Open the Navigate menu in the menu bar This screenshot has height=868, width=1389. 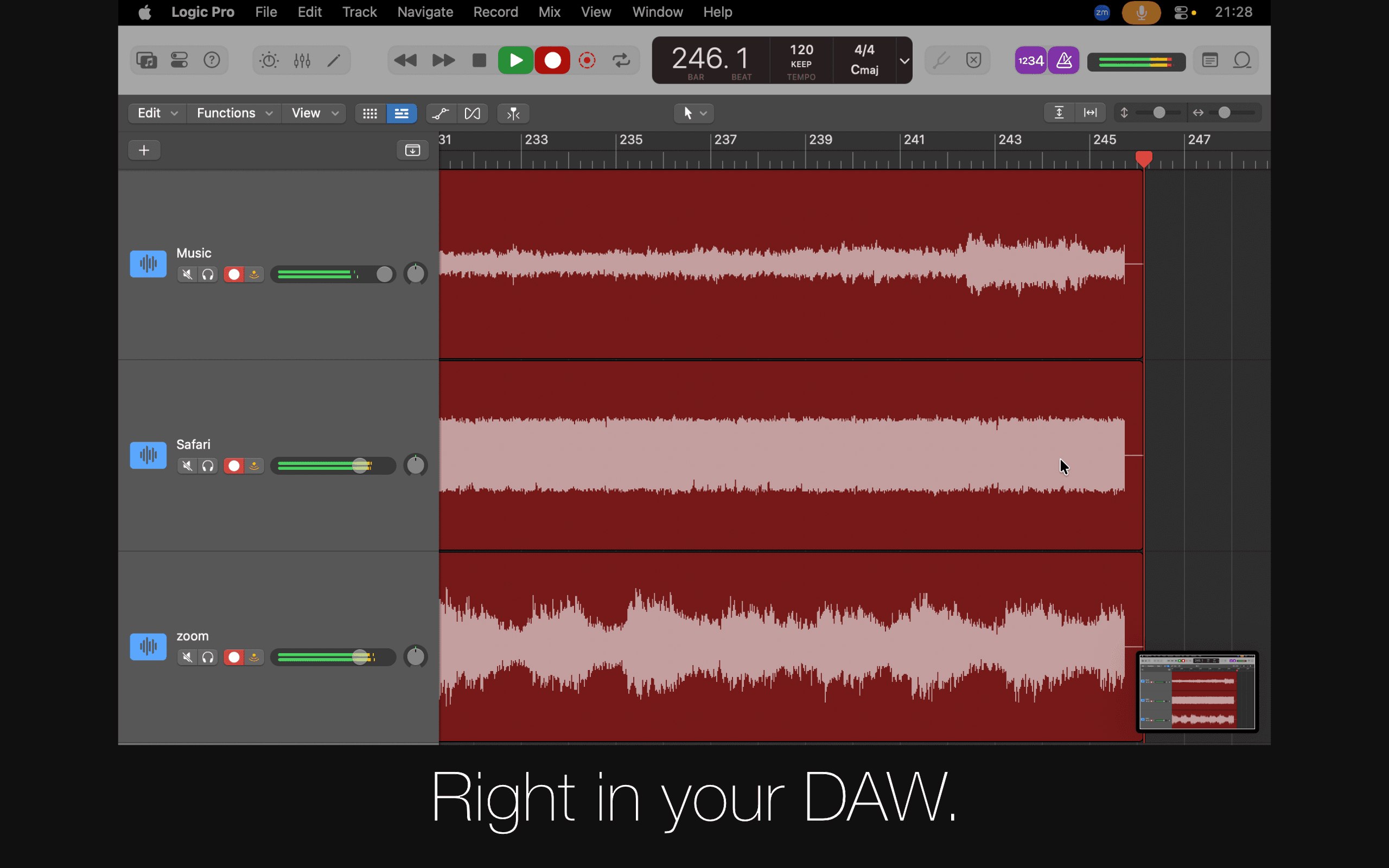pyautogui.click(x=425, y=11)
